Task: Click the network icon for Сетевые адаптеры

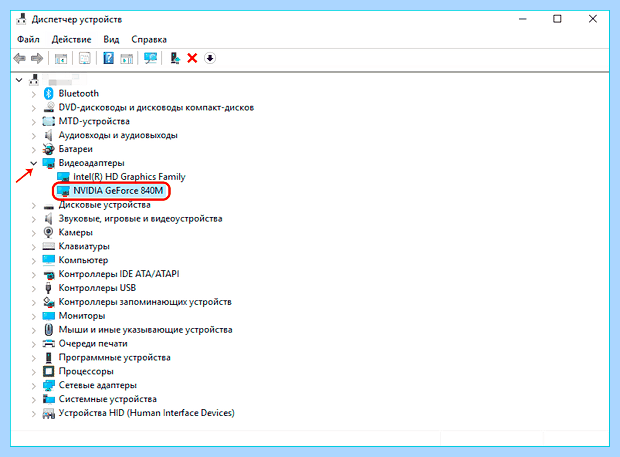Action: click(49, 385)
